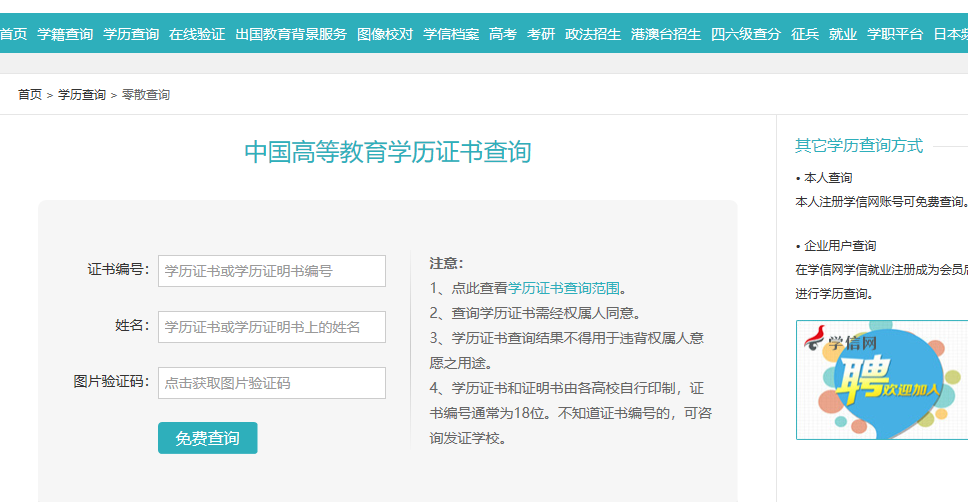The image size is (968, 502).
Task: Open the 学历证书查询范围 link
Action: [x=564, y=288]
